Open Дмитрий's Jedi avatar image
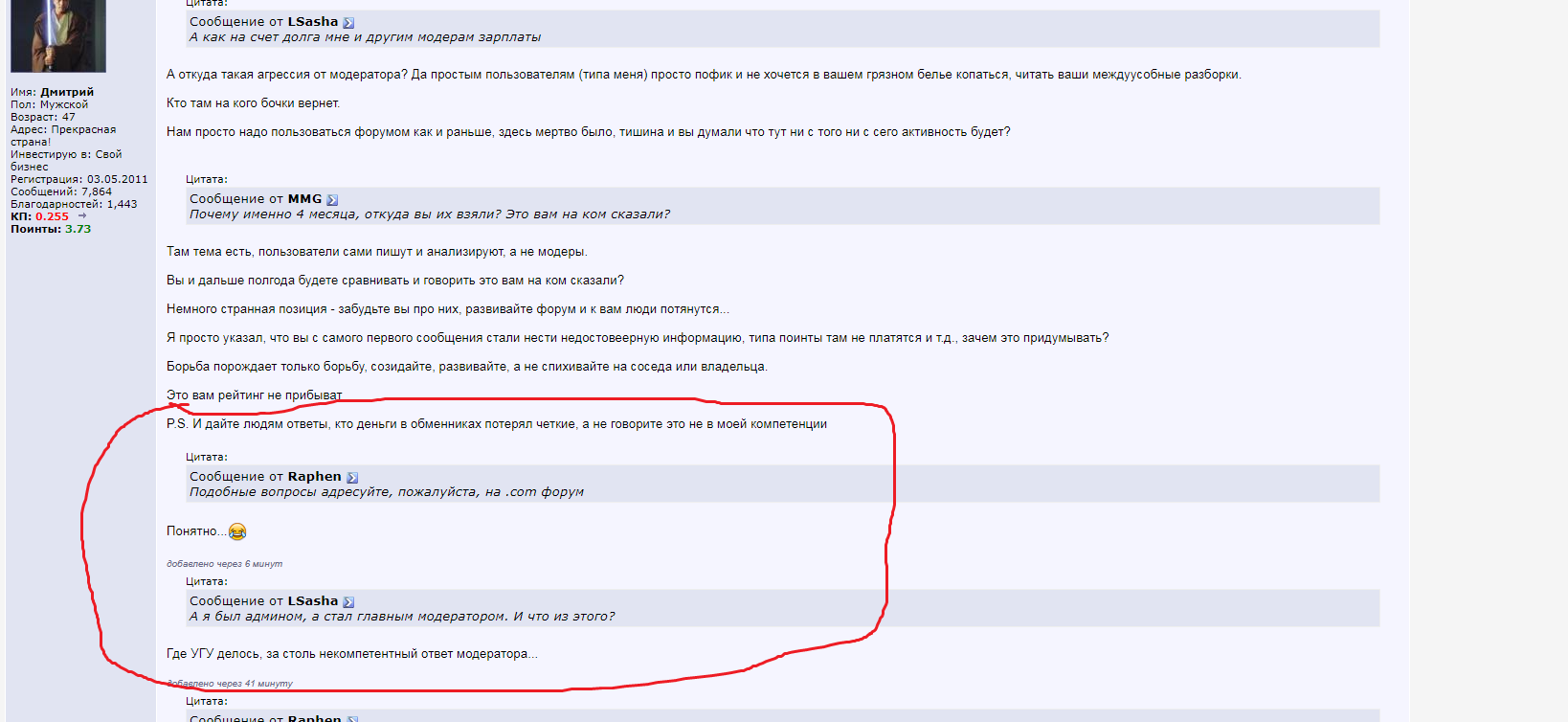The image size is (1568, 722). [x=57, y=35]
